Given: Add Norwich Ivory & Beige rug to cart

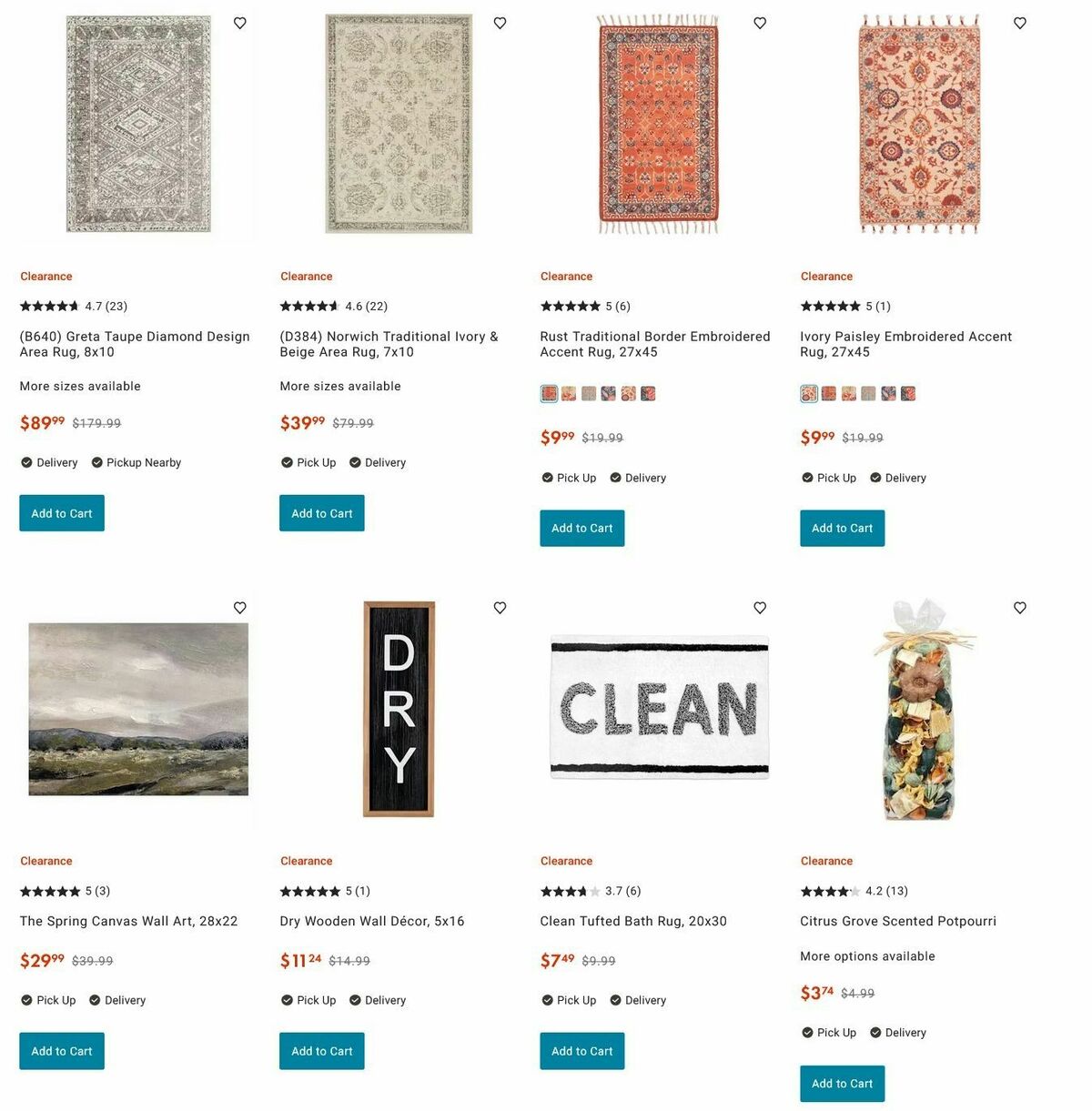Looking at the screenshot, I should point(321,513).
